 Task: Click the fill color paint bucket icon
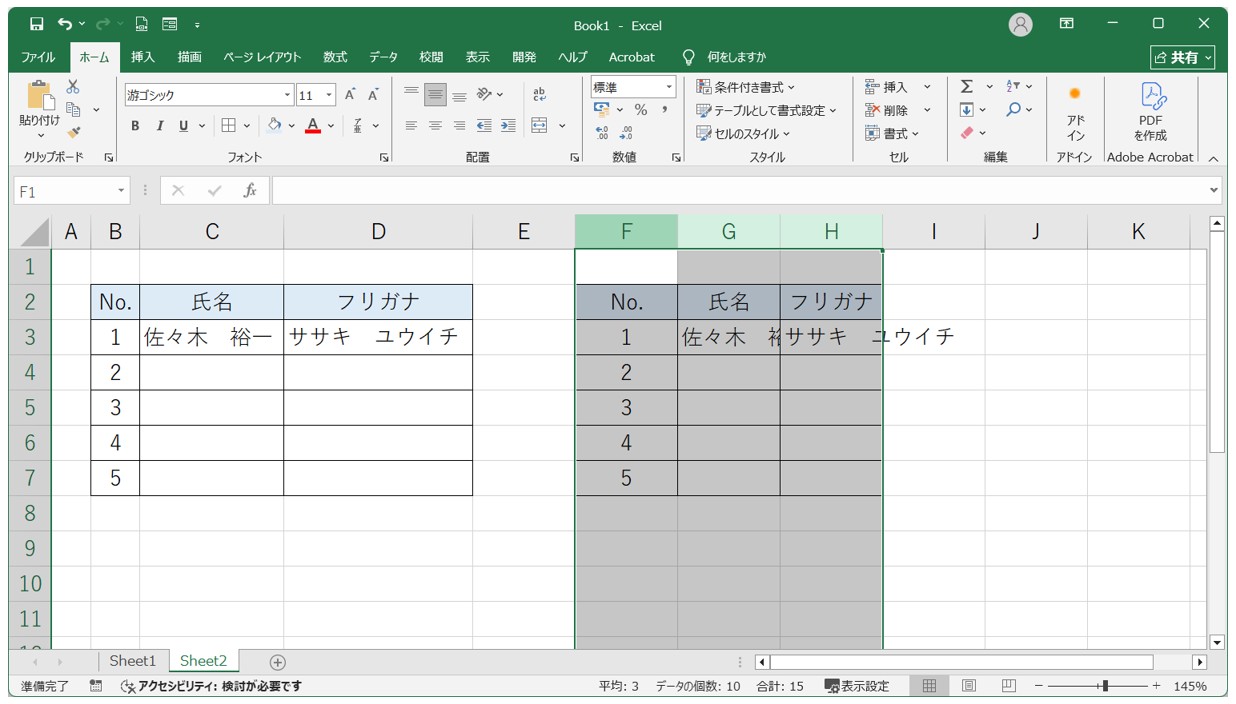tap(275, 125)
